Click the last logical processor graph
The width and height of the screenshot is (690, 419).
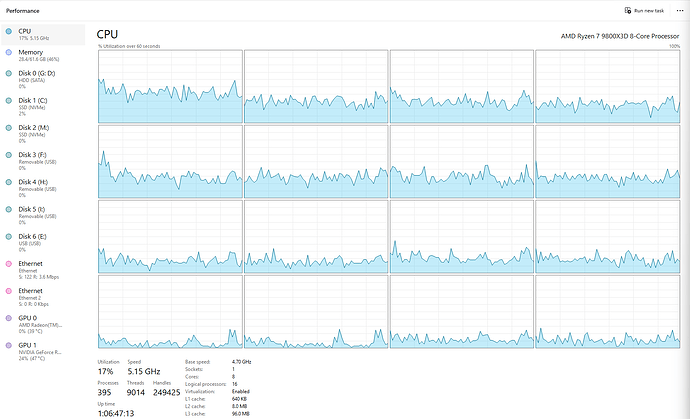coord(608,312)
